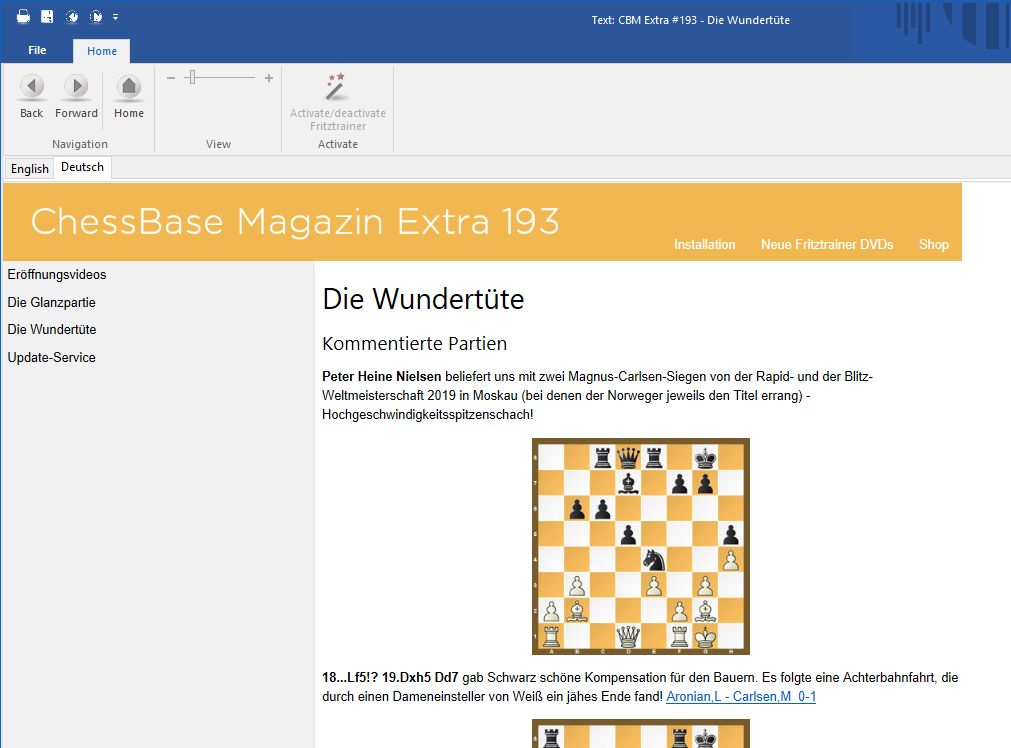The width and height of the screenshot is (1011, 748).
Task: Click the zoom plus icon in View group
Action: tap(268, 78)
